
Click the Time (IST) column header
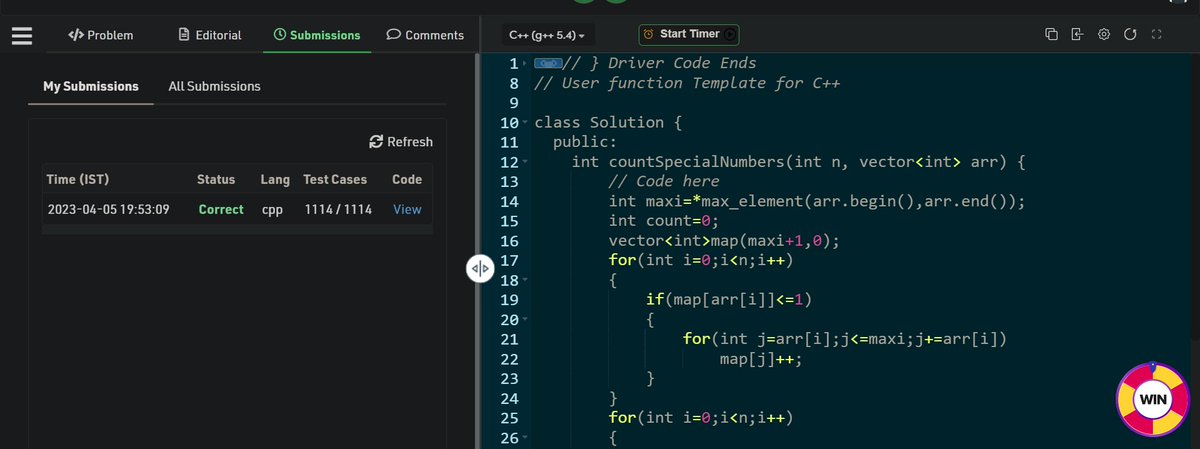click(x=78, y=179)
